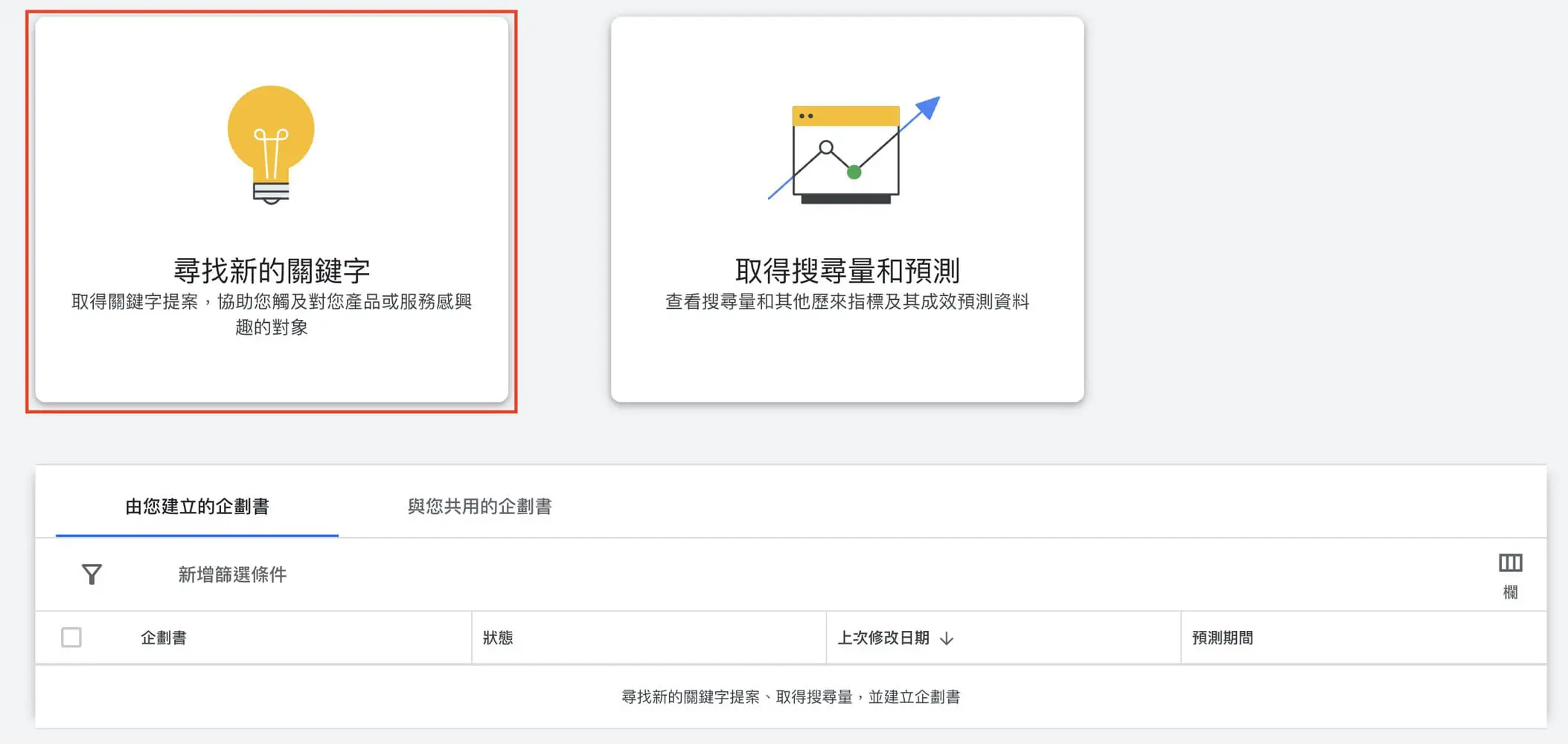The image size is (1568, 744).
Task: Click the sort arrow beside 上次修改日期
Action: tap(947, 638)
